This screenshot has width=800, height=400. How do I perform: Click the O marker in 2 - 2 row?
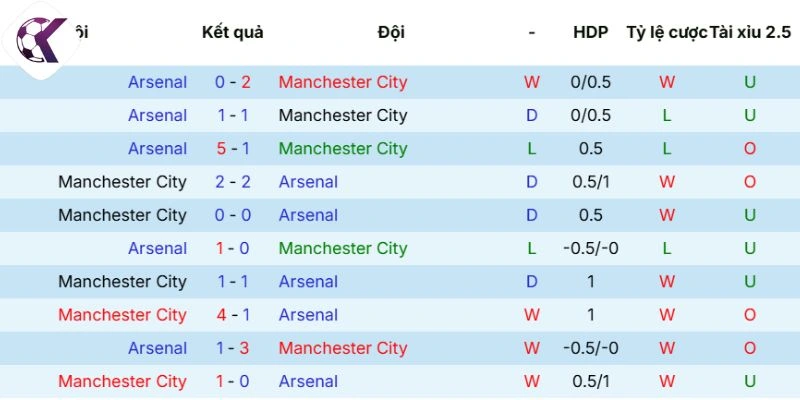750,182
